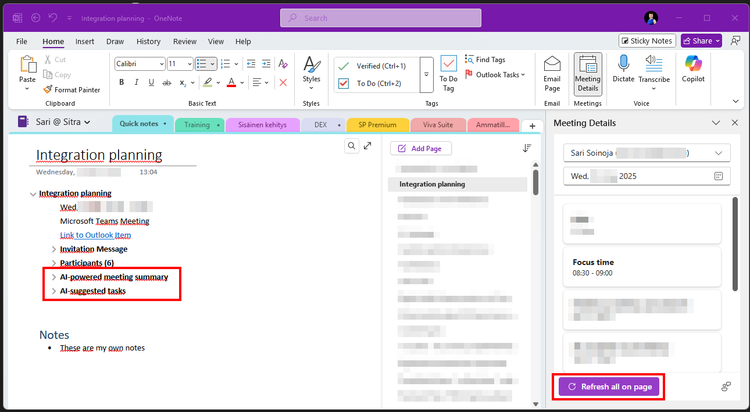Open the meeting date picker calendar icon
Viewport: 750px width, 412px height.
click(x=718, y=176)
